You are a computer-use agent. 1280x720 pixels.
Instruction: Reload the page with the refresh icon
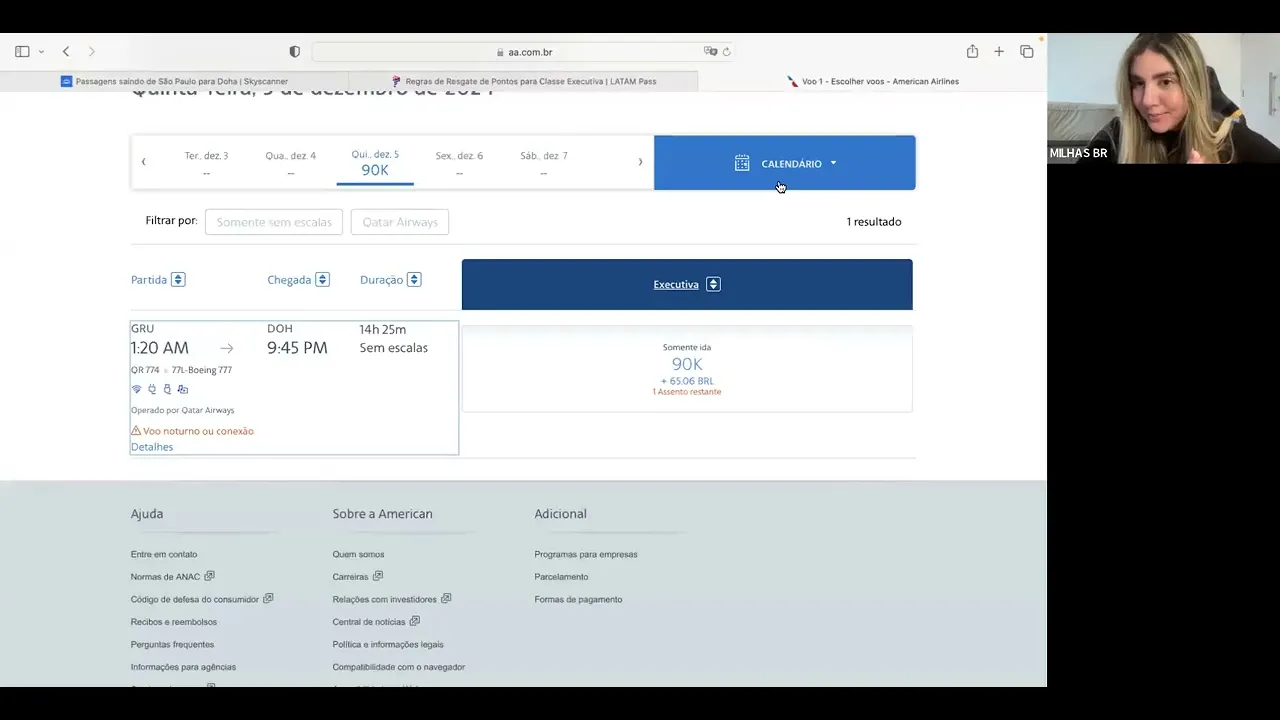point(727,51)
